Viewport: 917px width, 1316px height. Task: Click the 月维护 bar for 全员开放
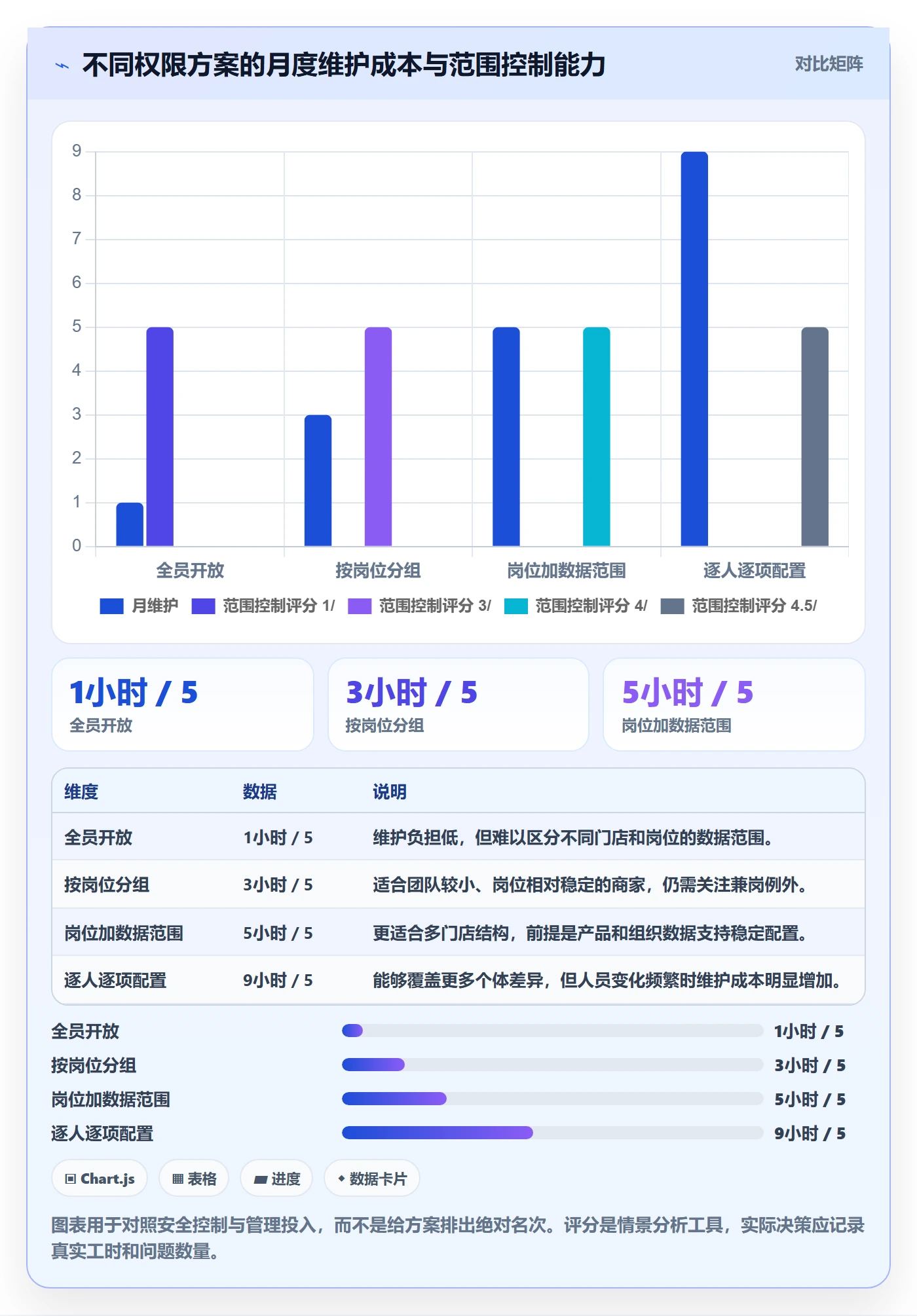130,524
